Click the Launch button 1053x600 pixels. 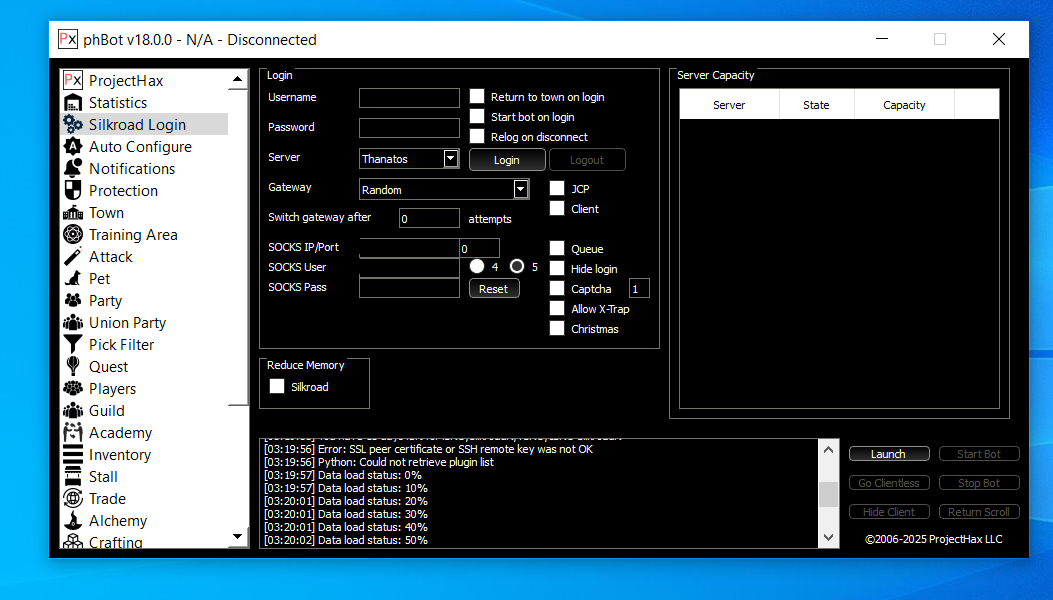pyautogui.click(x=888, y=454)
